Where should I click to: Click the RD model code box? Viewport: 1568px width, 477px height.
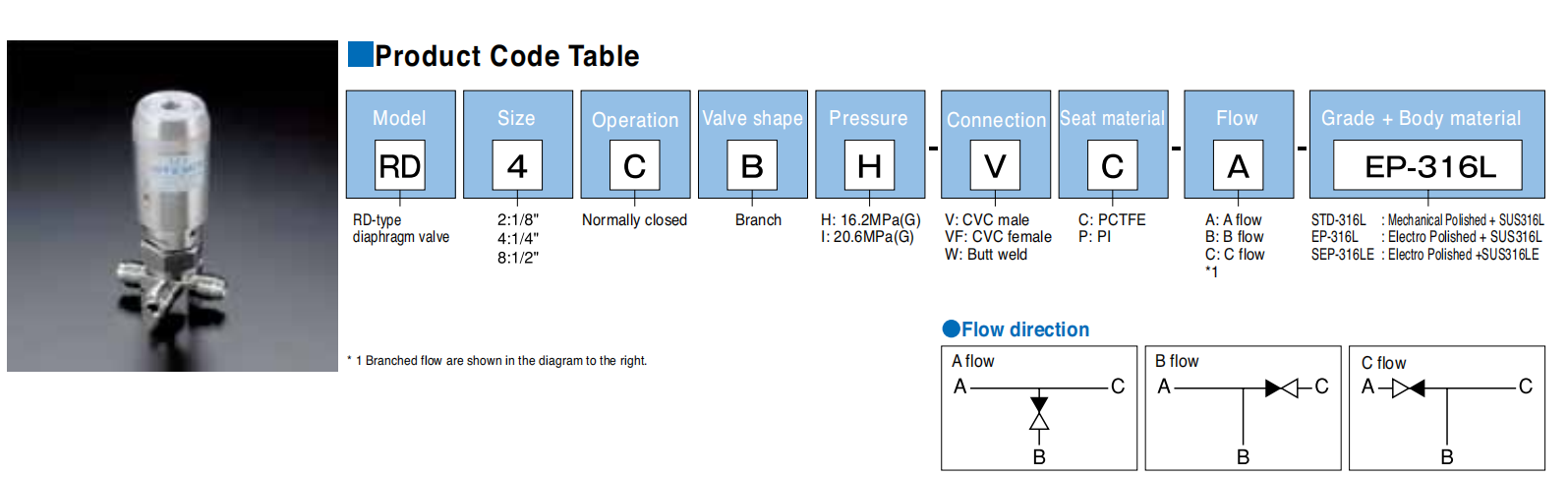399,165
